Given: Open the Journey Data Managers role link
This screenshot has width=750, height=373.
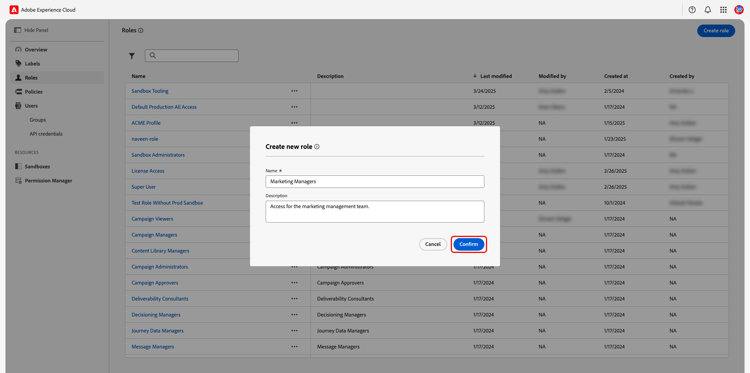Looking at the screenshot, I should [x=157, y=330].
